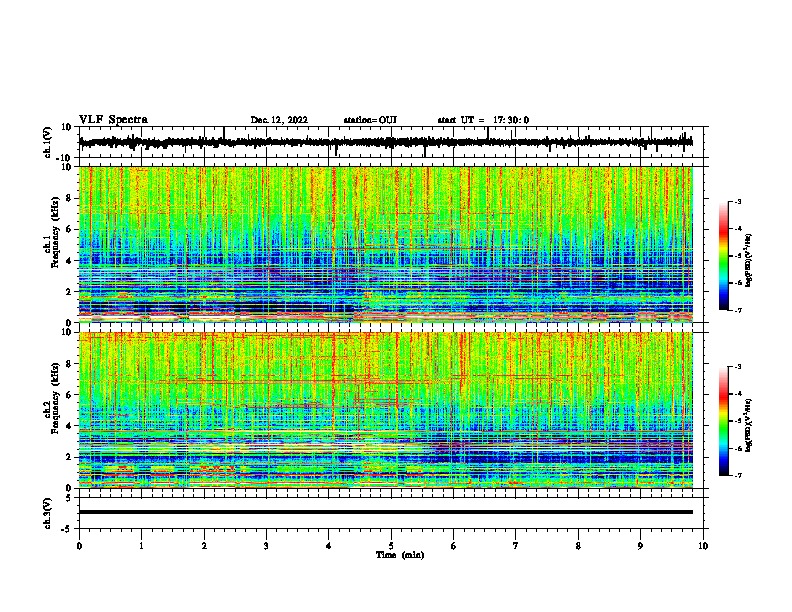Click the "-7" label on the ch.2 color bar

pyautogui.click(x=737, y=475)
